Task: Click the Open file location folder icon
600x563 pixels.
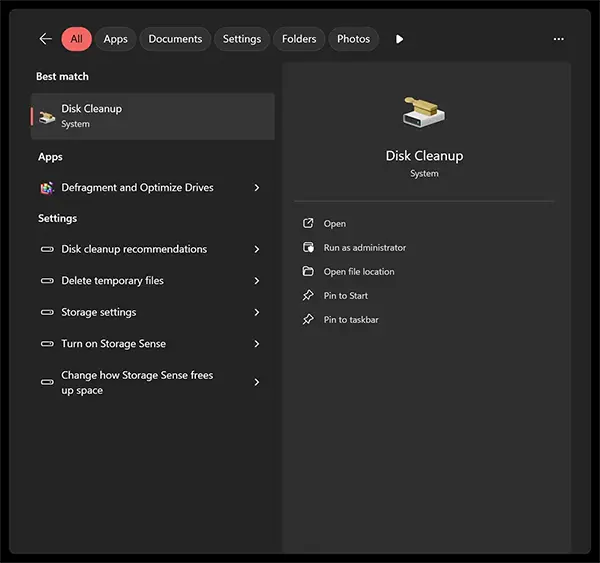Action: click(x=309, y=272)
